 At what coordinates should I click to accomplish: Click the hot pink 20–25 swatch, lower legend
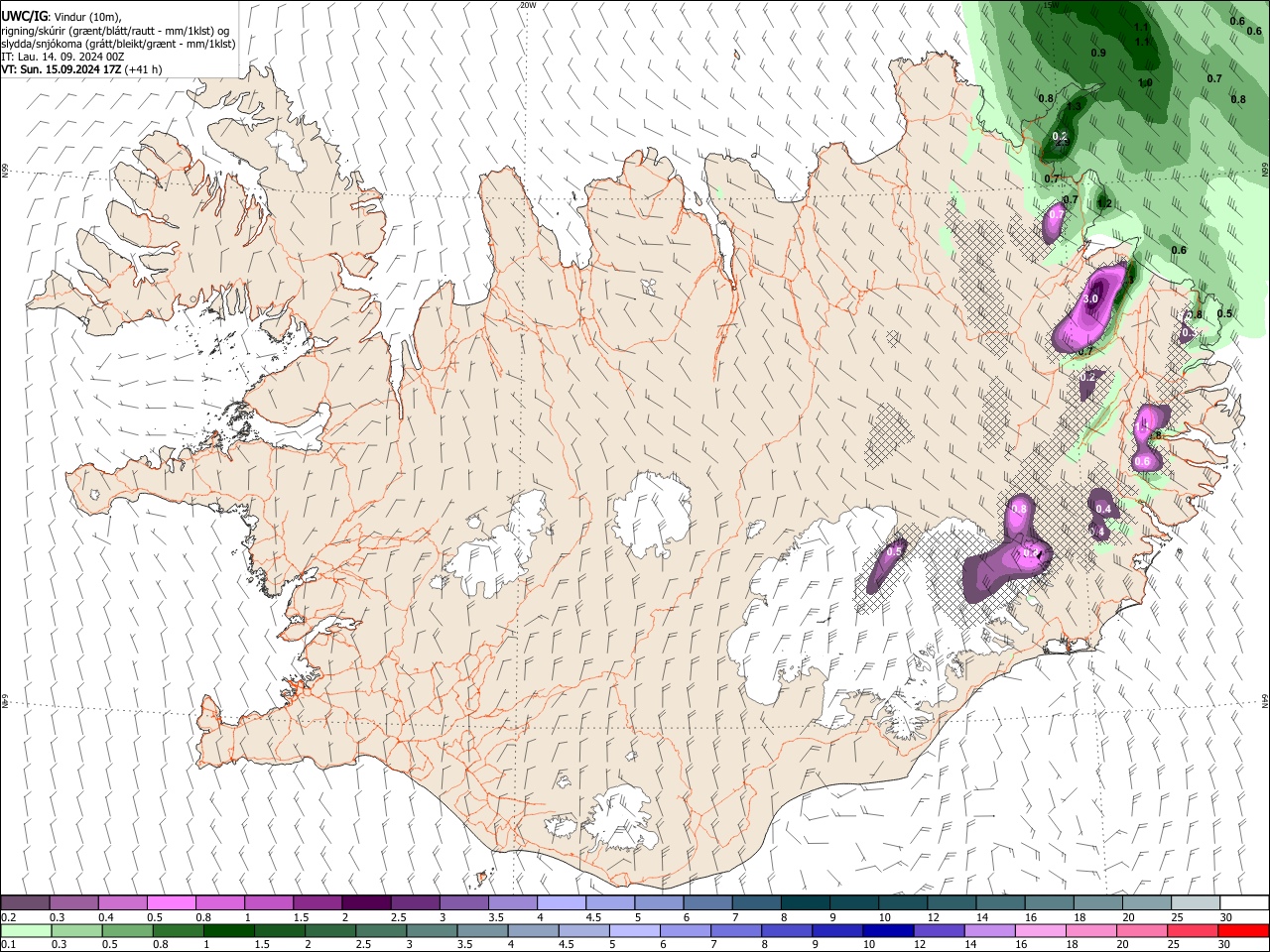coord(1140,930)
